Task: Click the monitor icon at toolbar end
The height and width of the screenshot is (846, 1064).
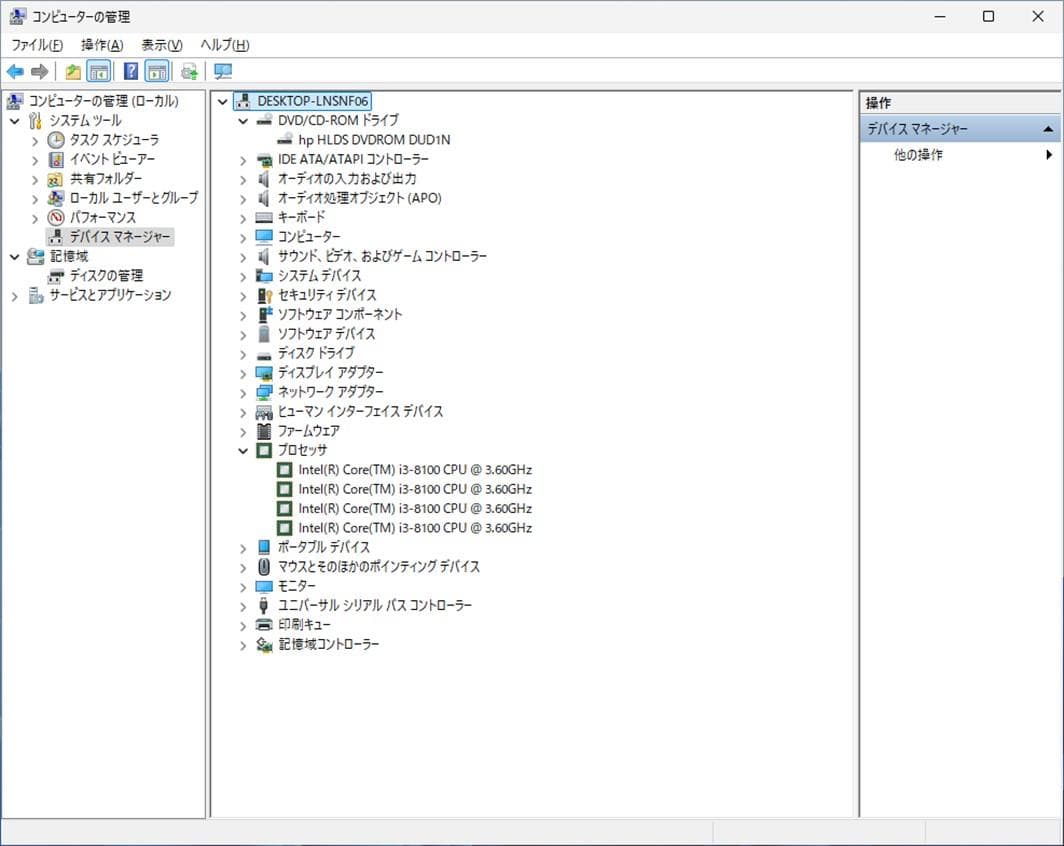Action: [223, 71]
